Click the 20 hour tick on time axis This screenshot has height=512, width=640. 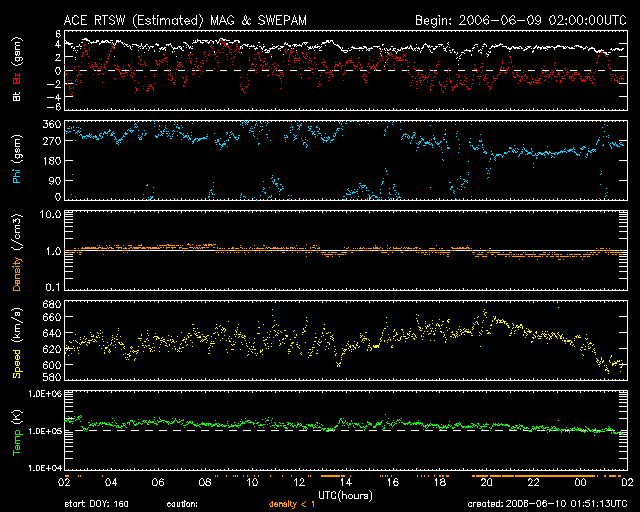point(485,482)
